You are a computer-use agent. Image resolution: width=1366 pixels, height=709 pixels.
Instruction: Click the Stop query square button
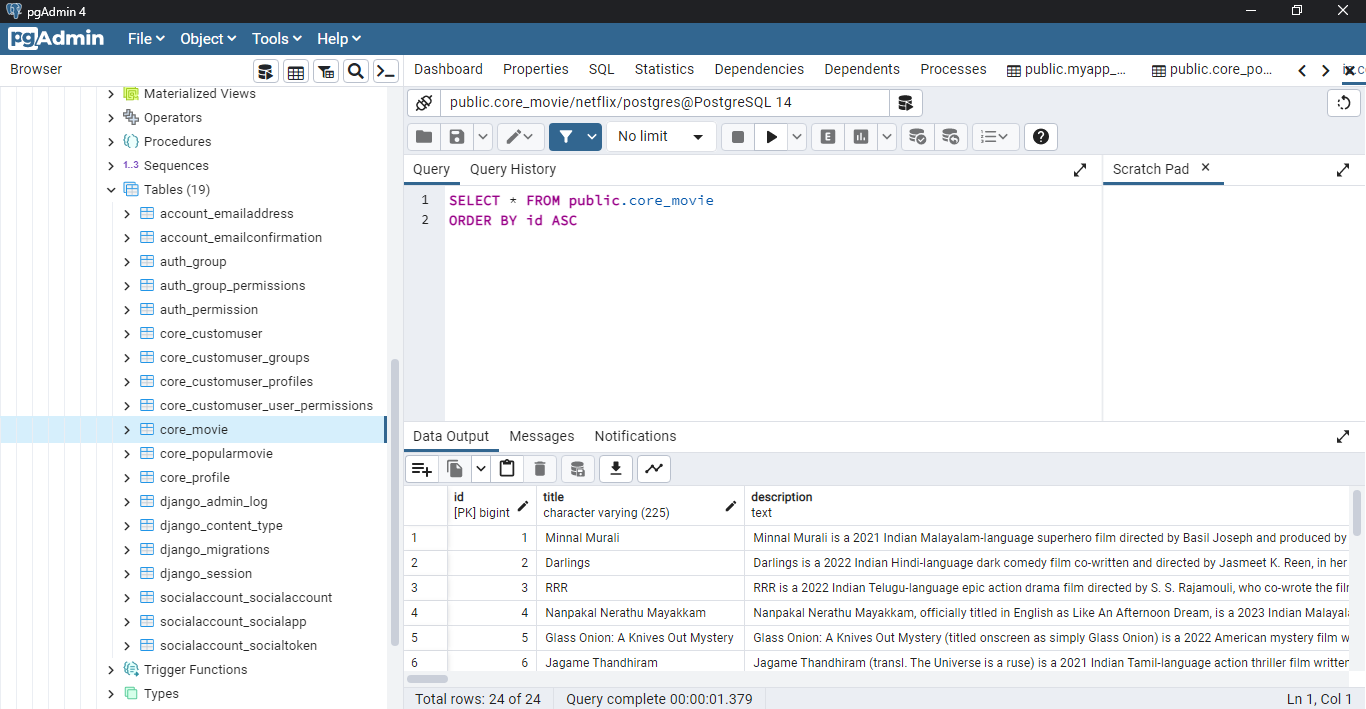coord(738,137)
